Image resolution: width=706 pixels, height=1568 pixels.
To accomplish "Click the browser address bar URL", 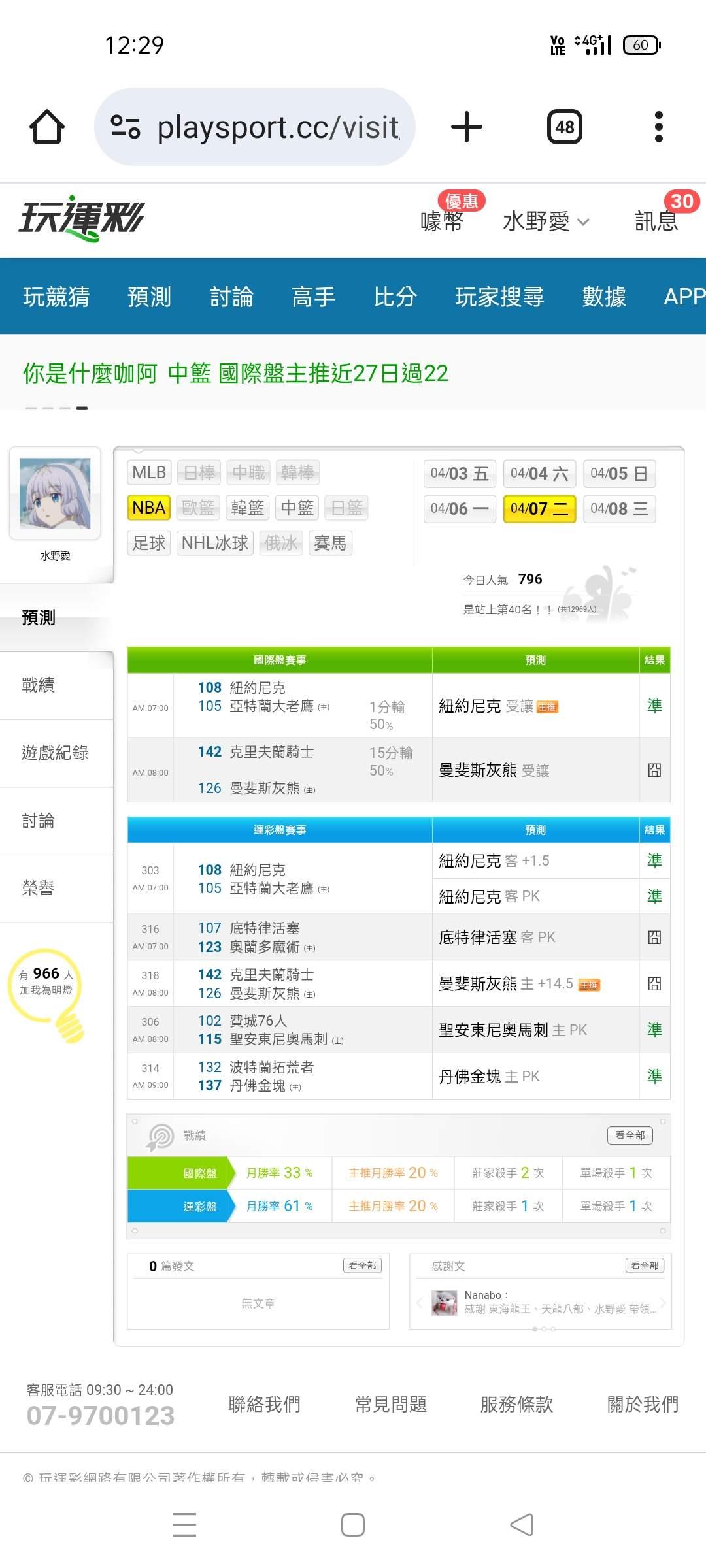I will point(277,127).
